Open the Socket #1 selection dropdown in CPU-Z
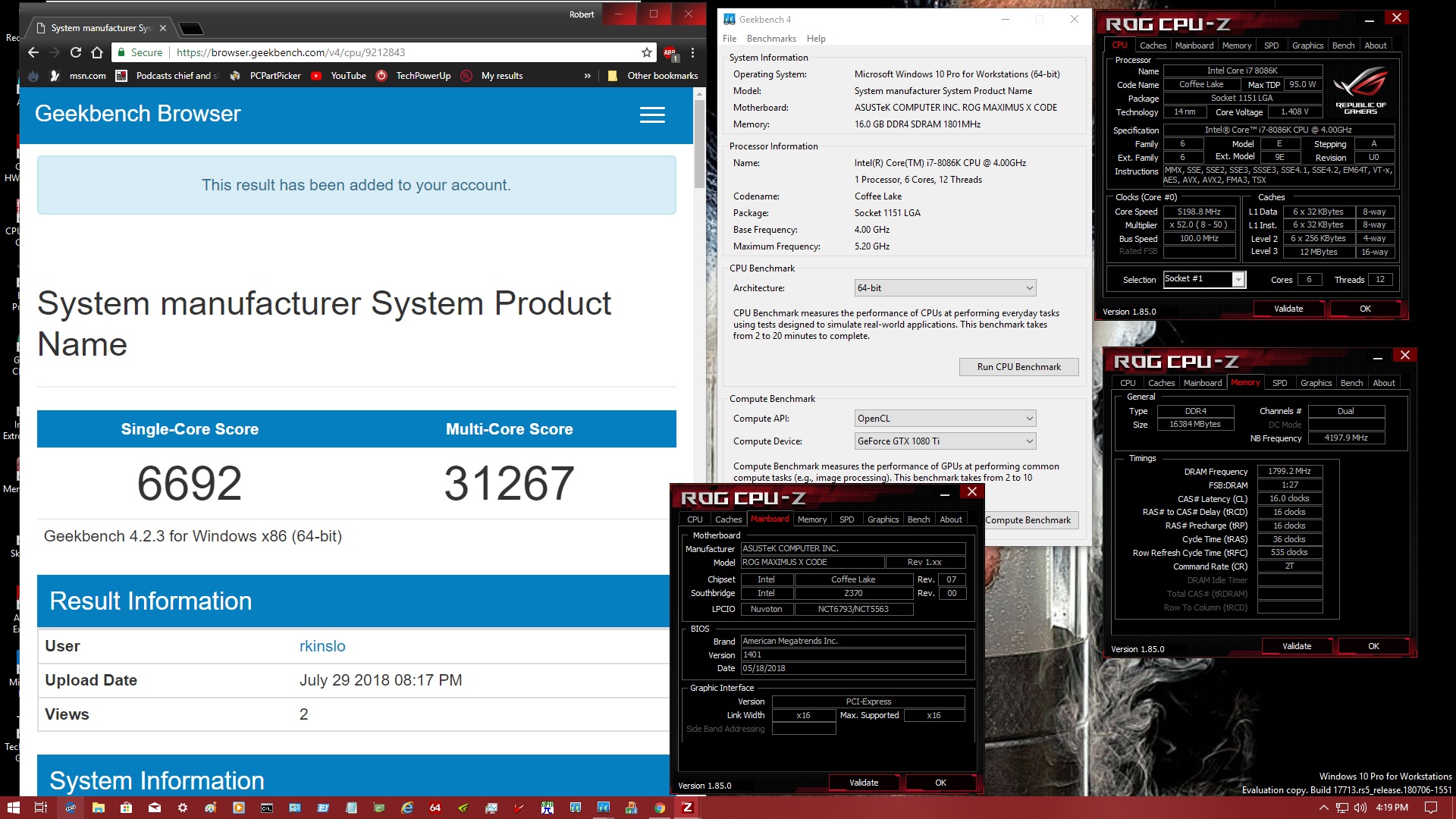The height and width of the screenshot is (819, 1456). pos(1204,279)
